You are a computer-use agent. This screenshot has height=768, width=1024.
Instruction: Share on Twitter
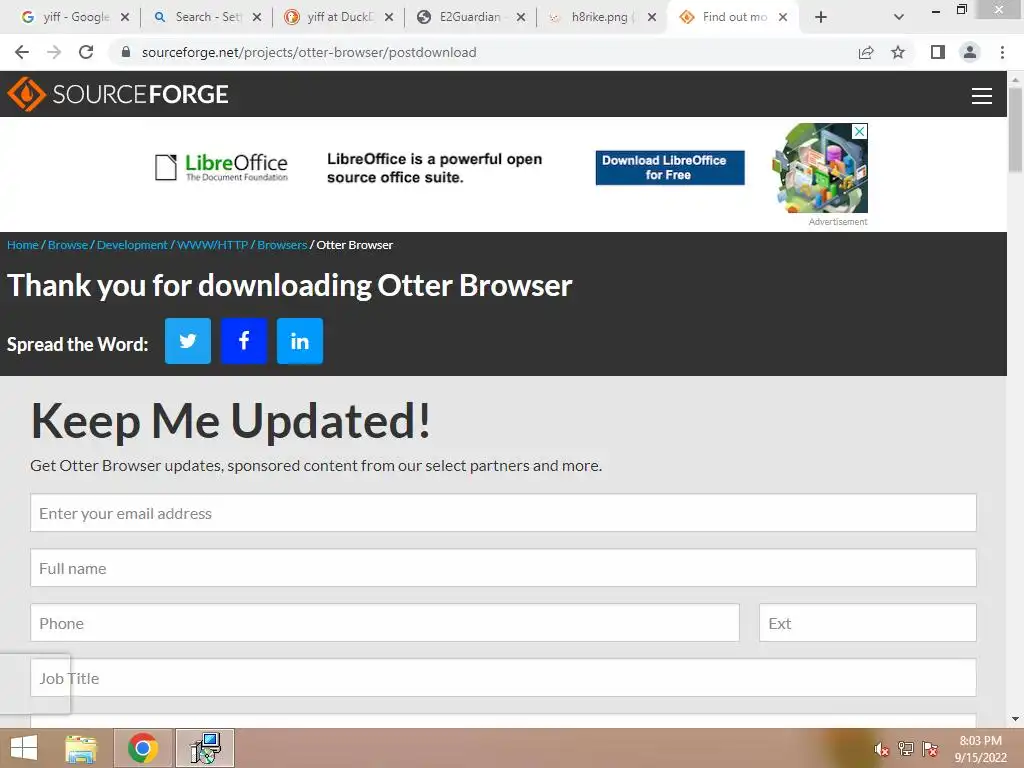pos(187,341)
